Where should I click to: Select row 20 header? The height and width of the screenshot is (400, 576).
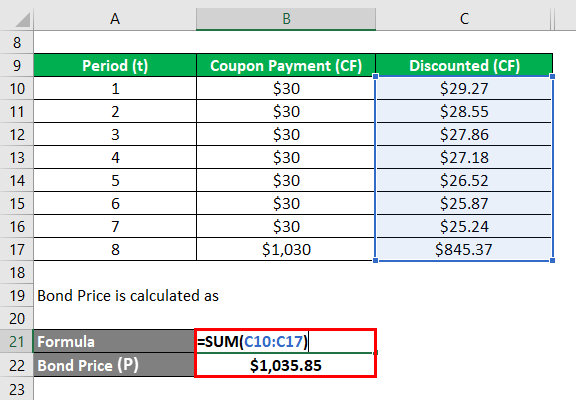[x=17, y=318]
